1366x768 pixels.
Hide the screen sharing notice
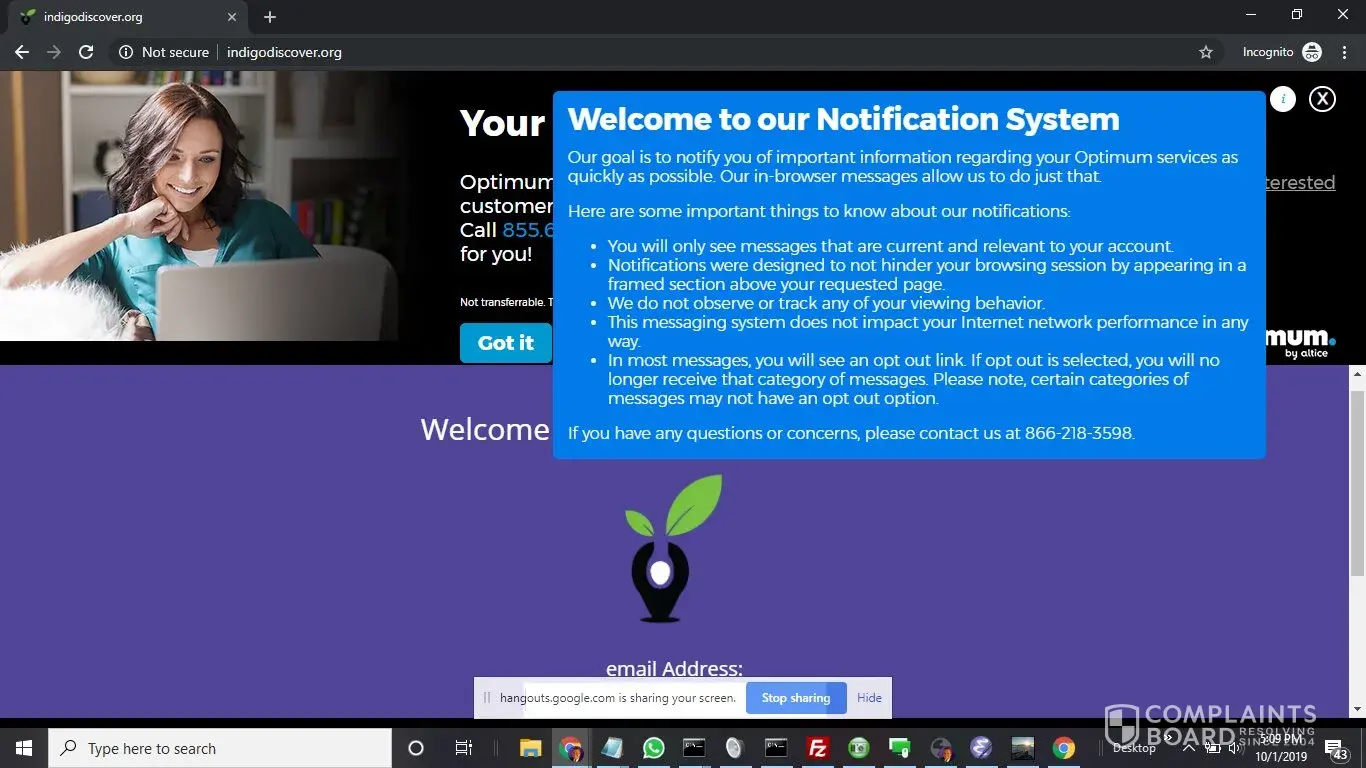click(x=869, y=698)
